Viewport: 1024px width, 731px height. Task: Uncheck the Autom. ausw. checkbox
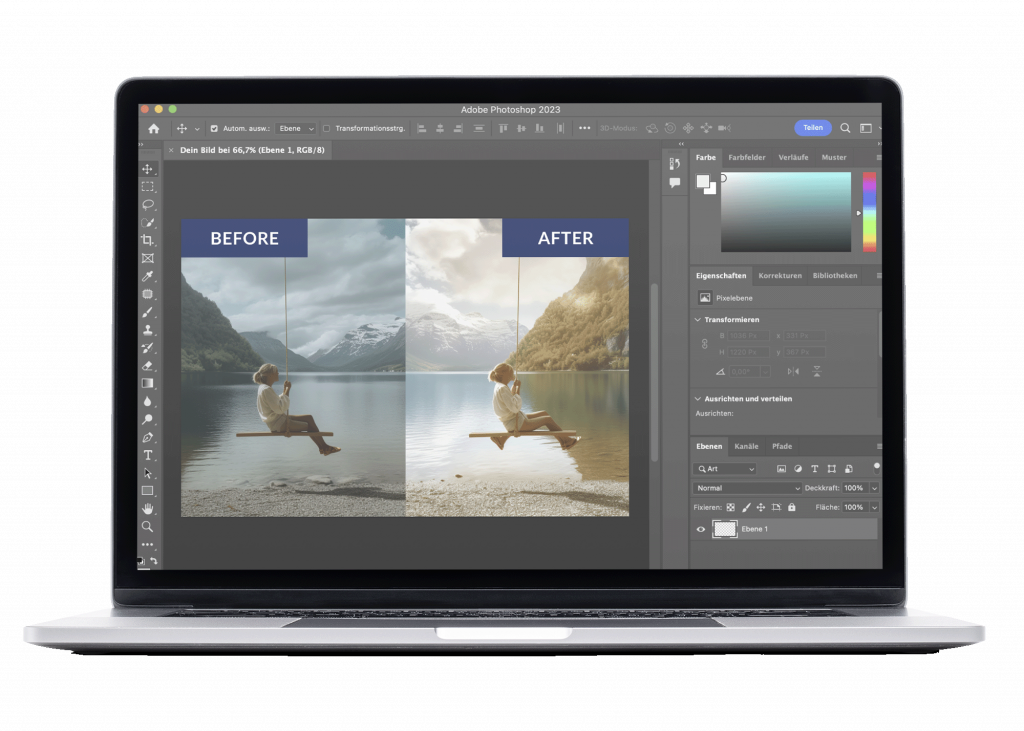coord(214,129)
